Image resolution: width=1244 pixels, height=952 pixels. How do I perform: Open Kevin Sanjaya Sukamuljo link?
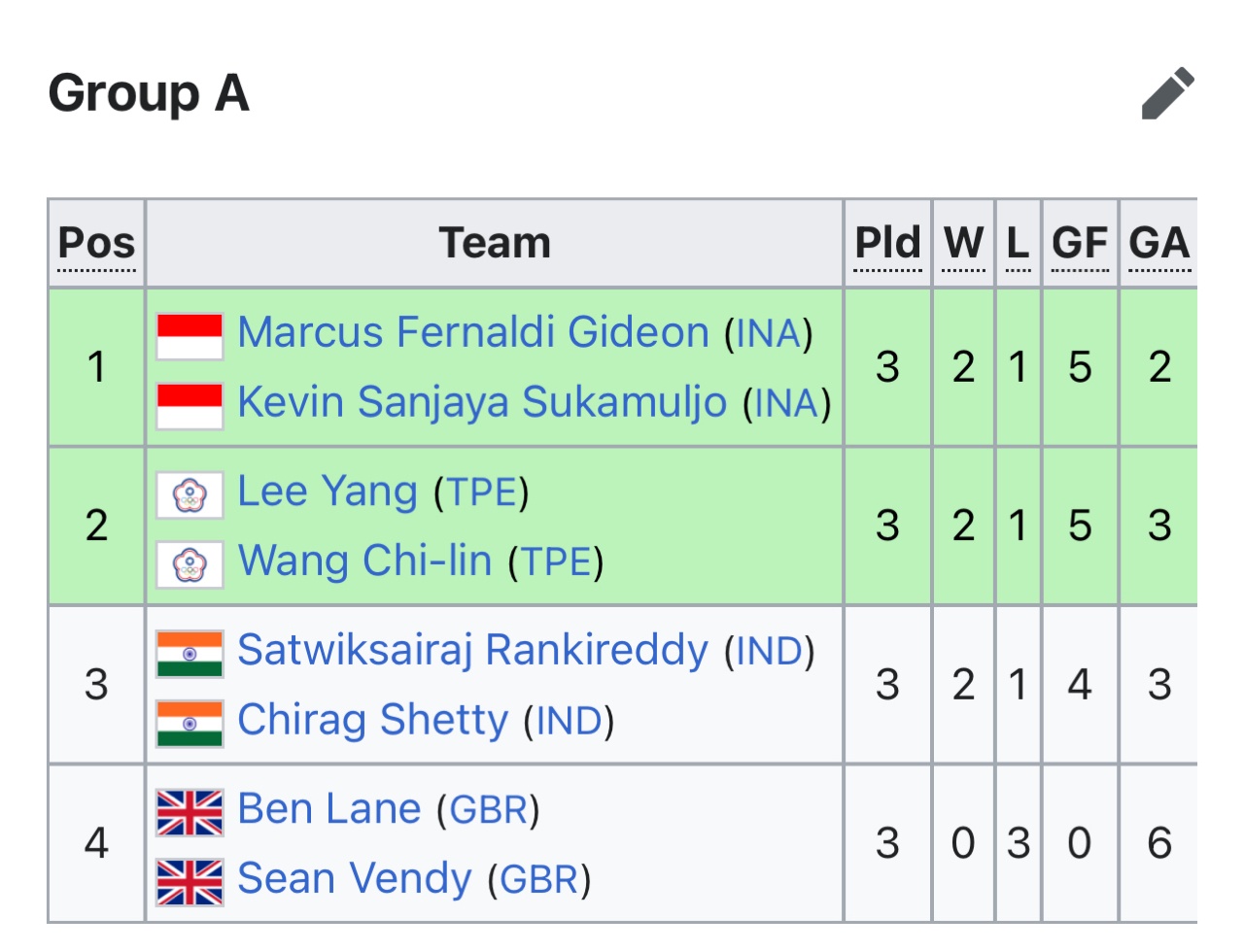pyautogui.click(x=482, y=402)
